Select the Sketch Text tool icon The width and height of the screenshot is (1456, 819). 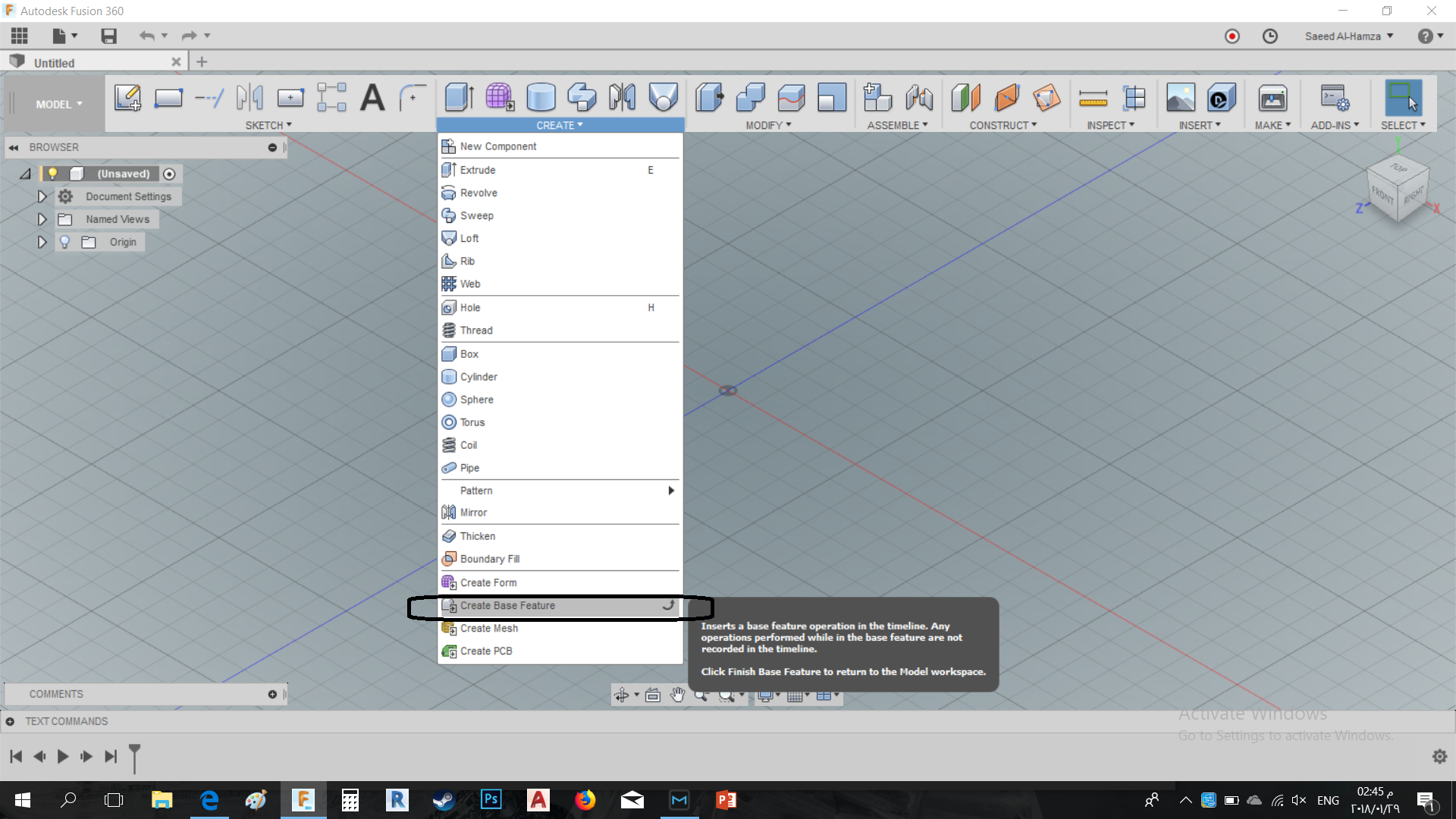(x=372, y=98)
